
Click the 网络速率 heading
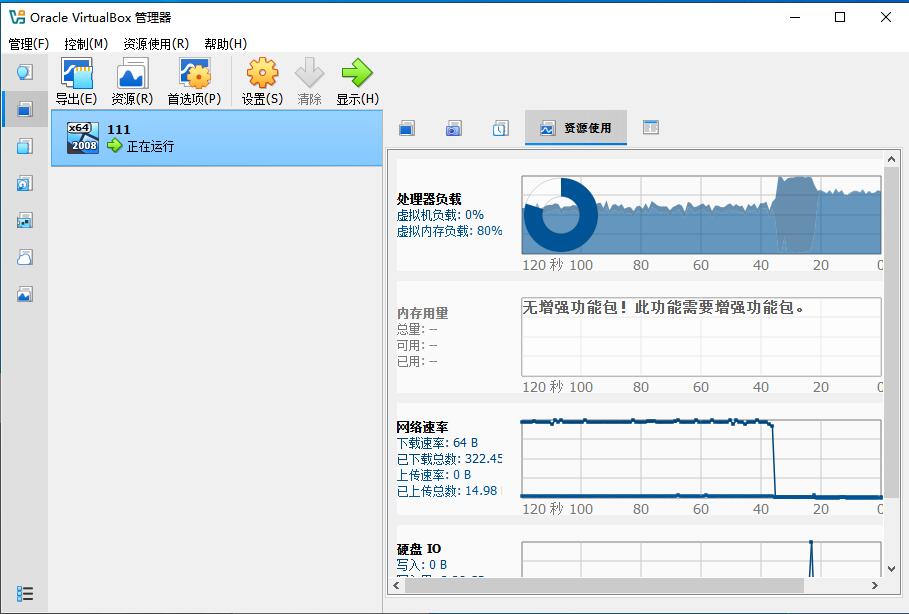pyautogui.click(x=422, y=427)
